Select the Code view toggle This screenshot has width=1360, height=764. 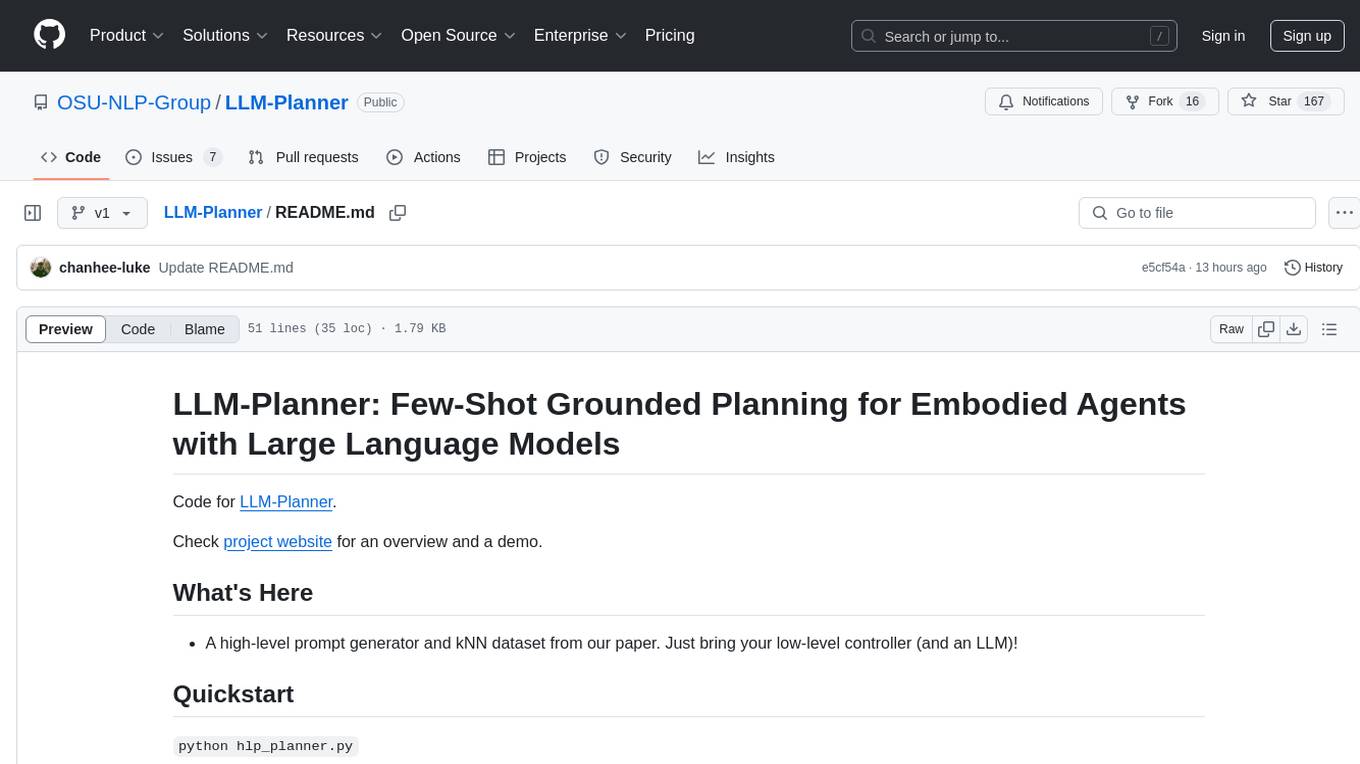[138, 329]
